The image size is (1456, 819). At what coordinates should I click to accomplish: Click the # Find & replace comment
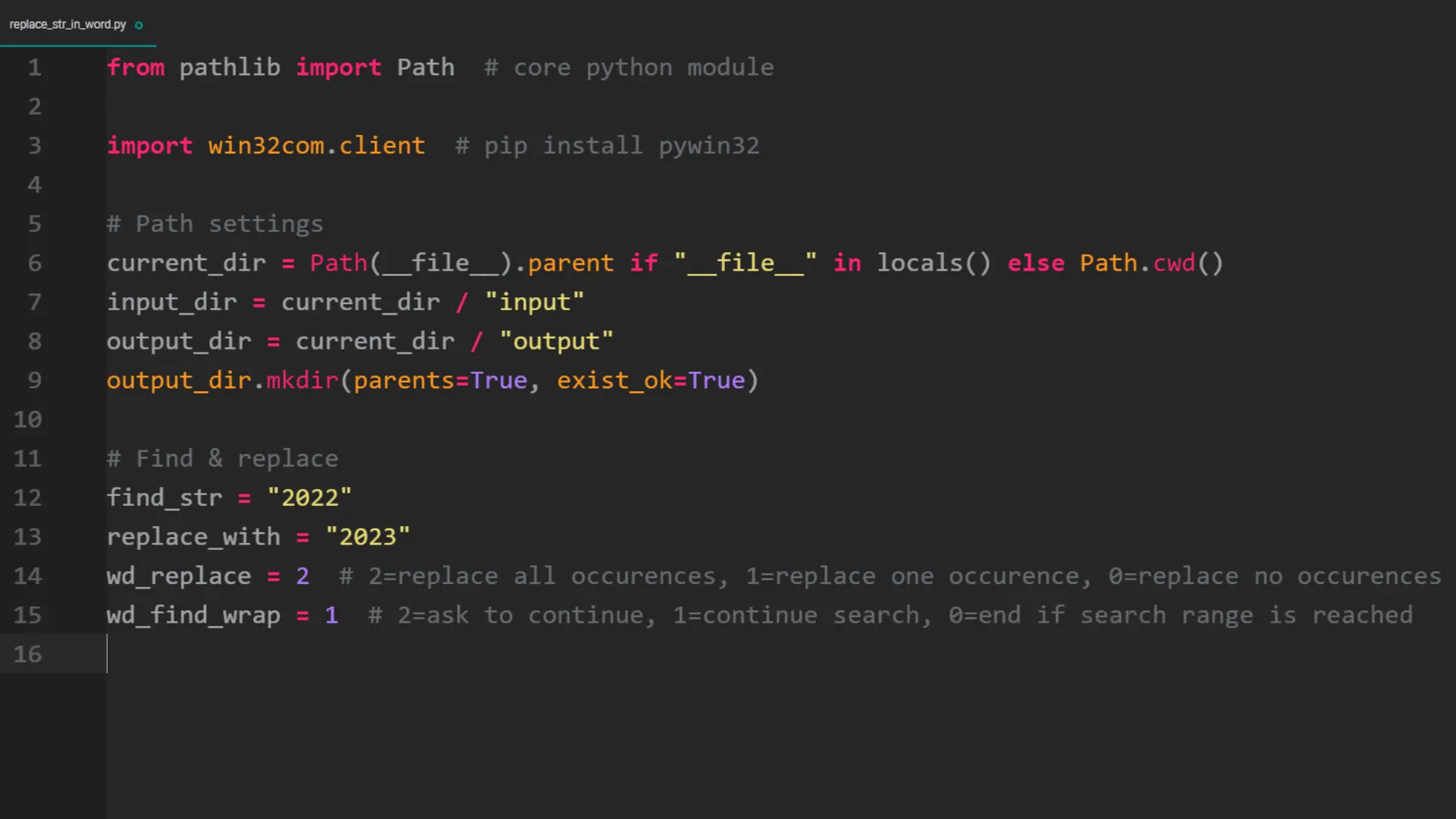click(x=222, y=458)
